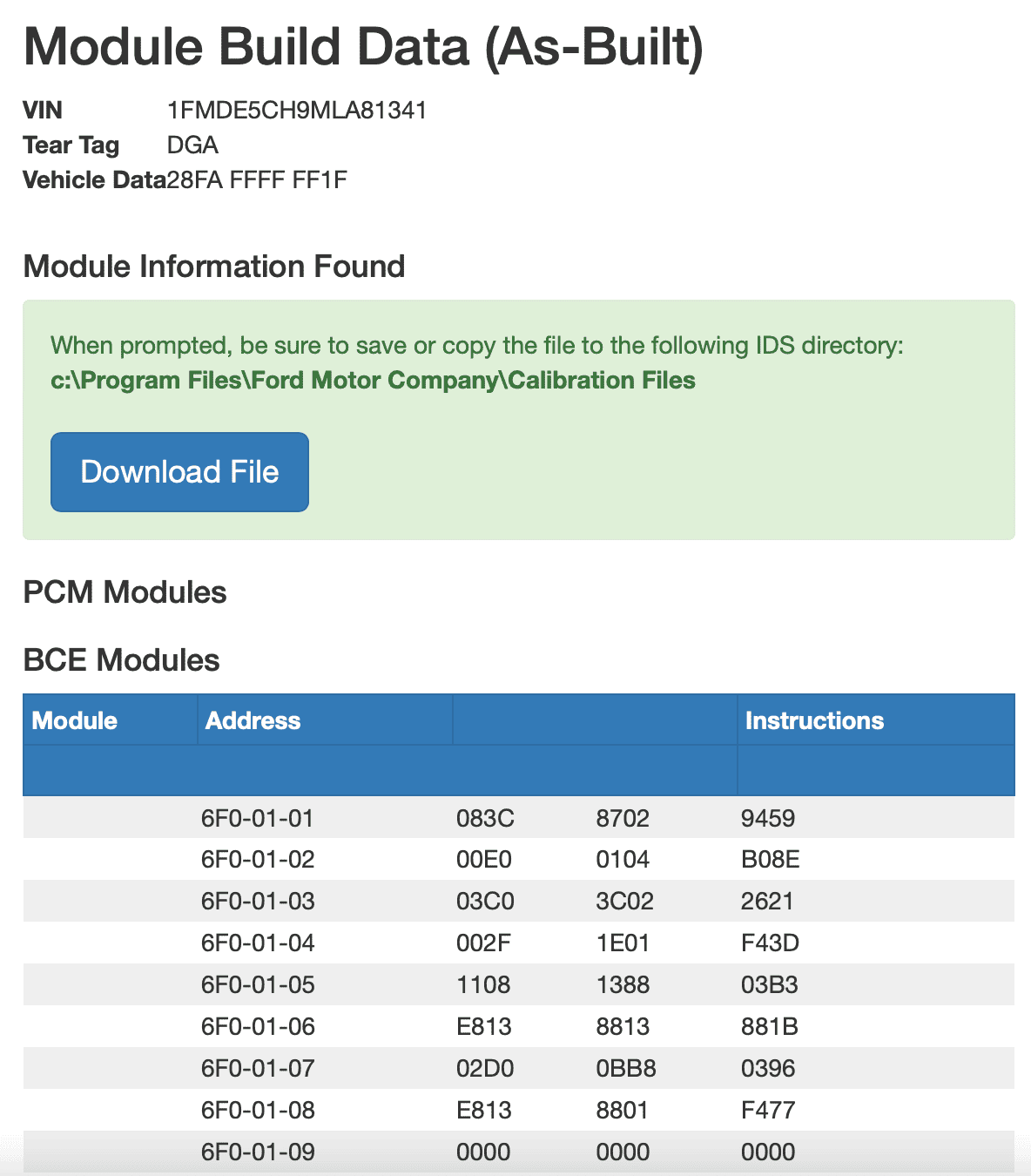Click value 02D0 in 6F0-01-07 row

coord(485,1068)
